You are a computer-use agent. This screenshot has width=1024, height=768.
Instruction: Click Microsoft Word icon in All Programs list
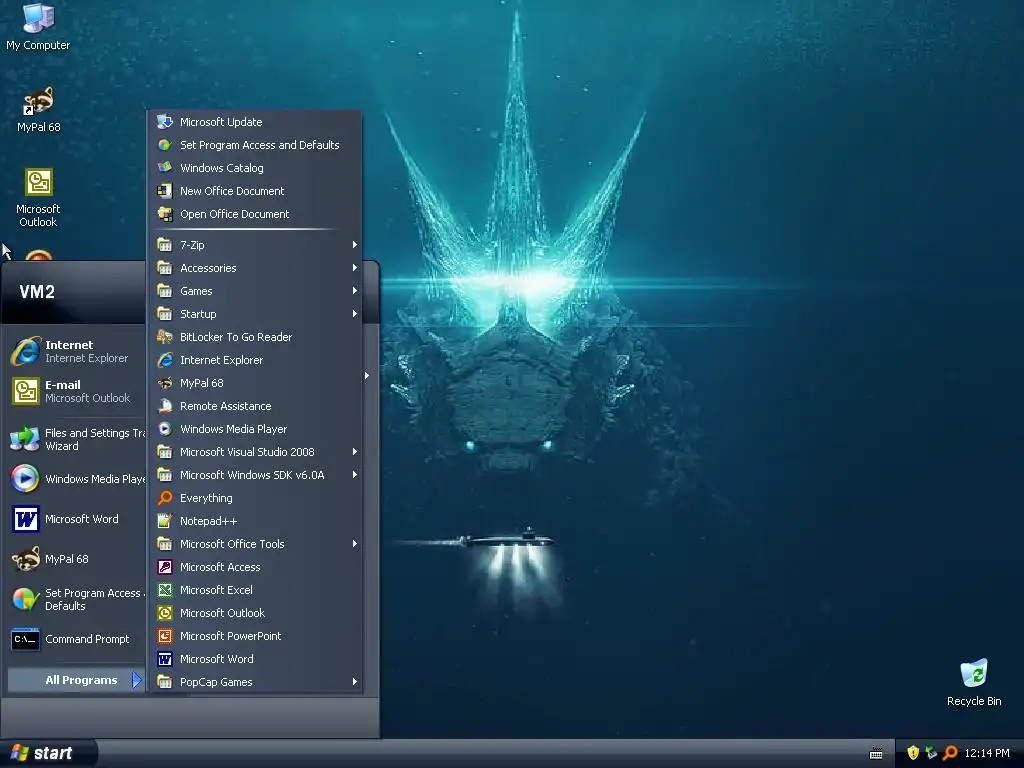(165, 659)
